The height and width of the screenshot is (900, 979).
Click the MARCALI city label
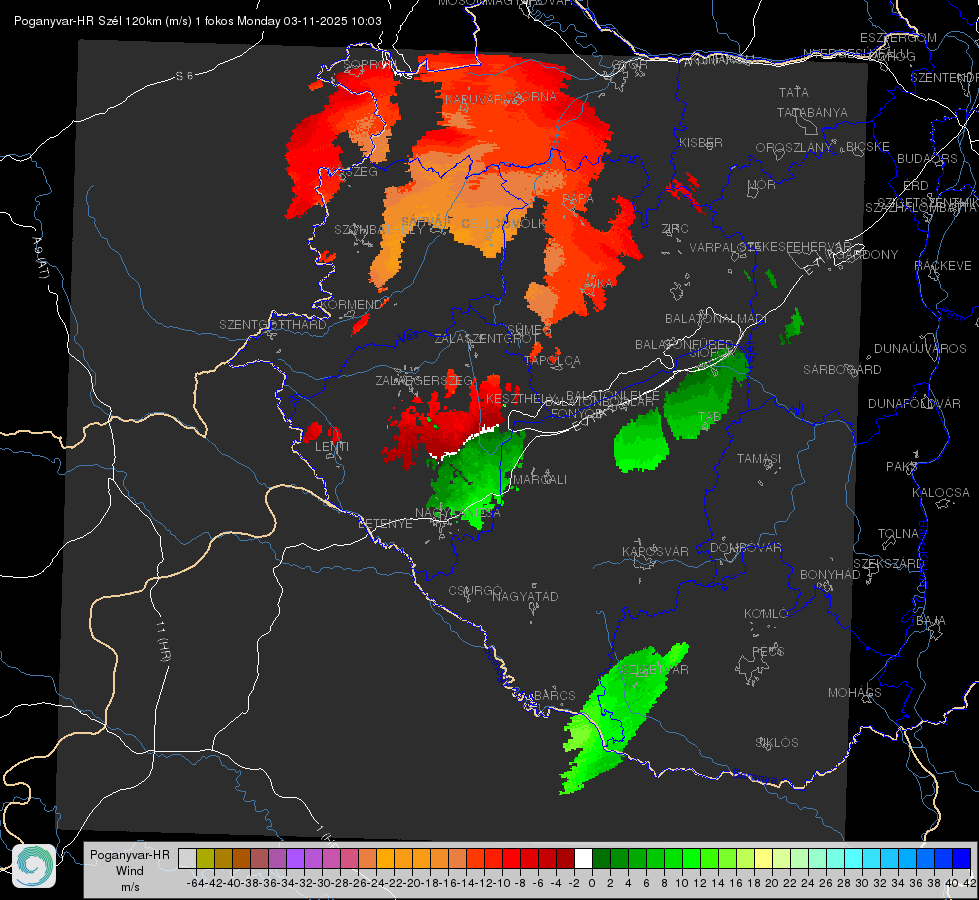pos(540,480)
